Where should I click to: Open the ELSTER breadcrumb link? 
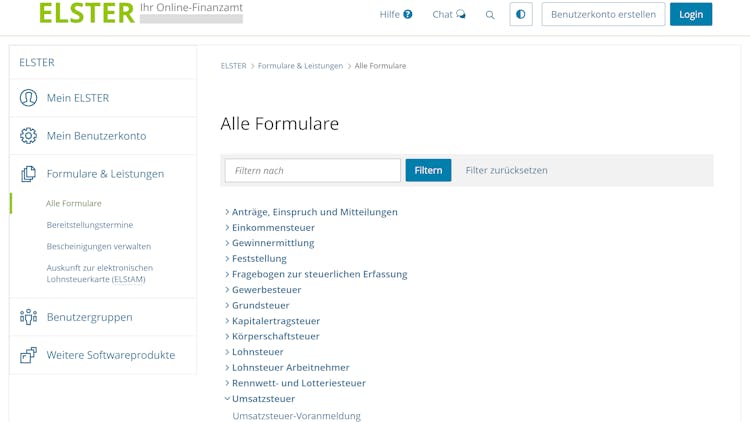(233, 66)
